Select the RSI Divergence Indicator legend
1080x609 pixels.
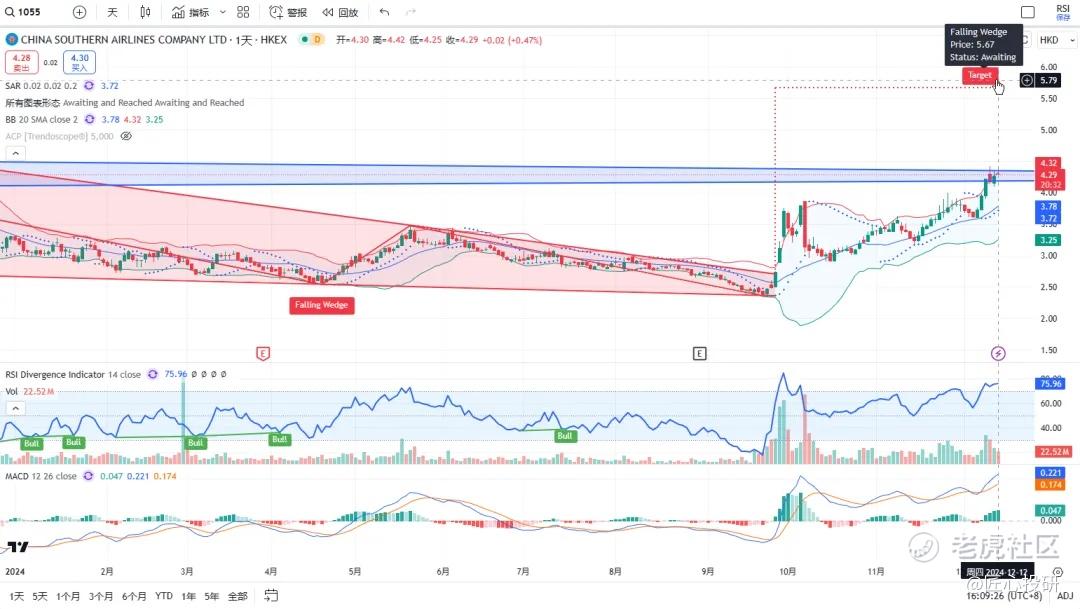coord(73,374)
